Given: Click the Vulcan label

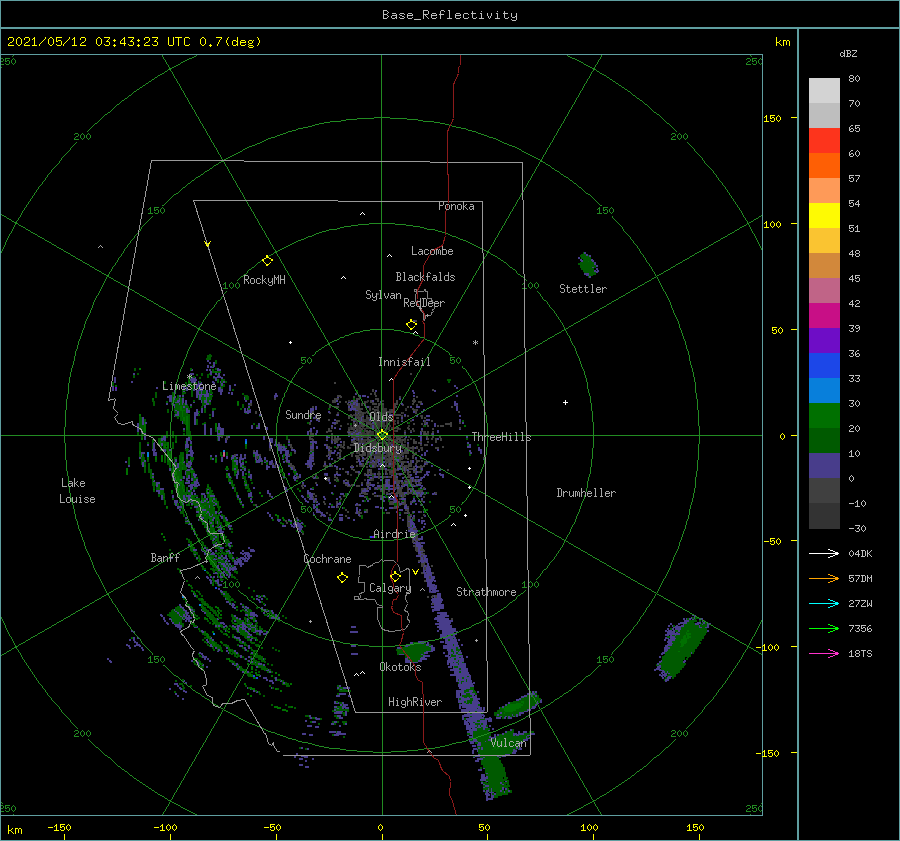Looking at the screenshot, I should (508, 743).
